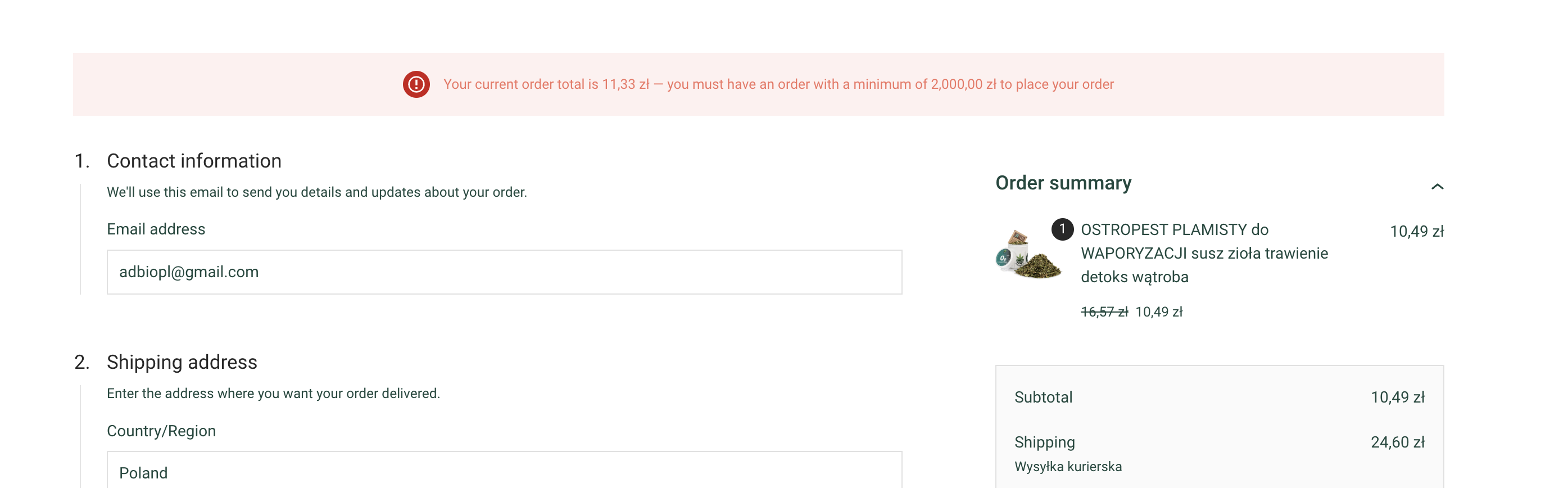Click the Contact information section heading
This screenshot has width=1568, height=488.
coord(194,161)
